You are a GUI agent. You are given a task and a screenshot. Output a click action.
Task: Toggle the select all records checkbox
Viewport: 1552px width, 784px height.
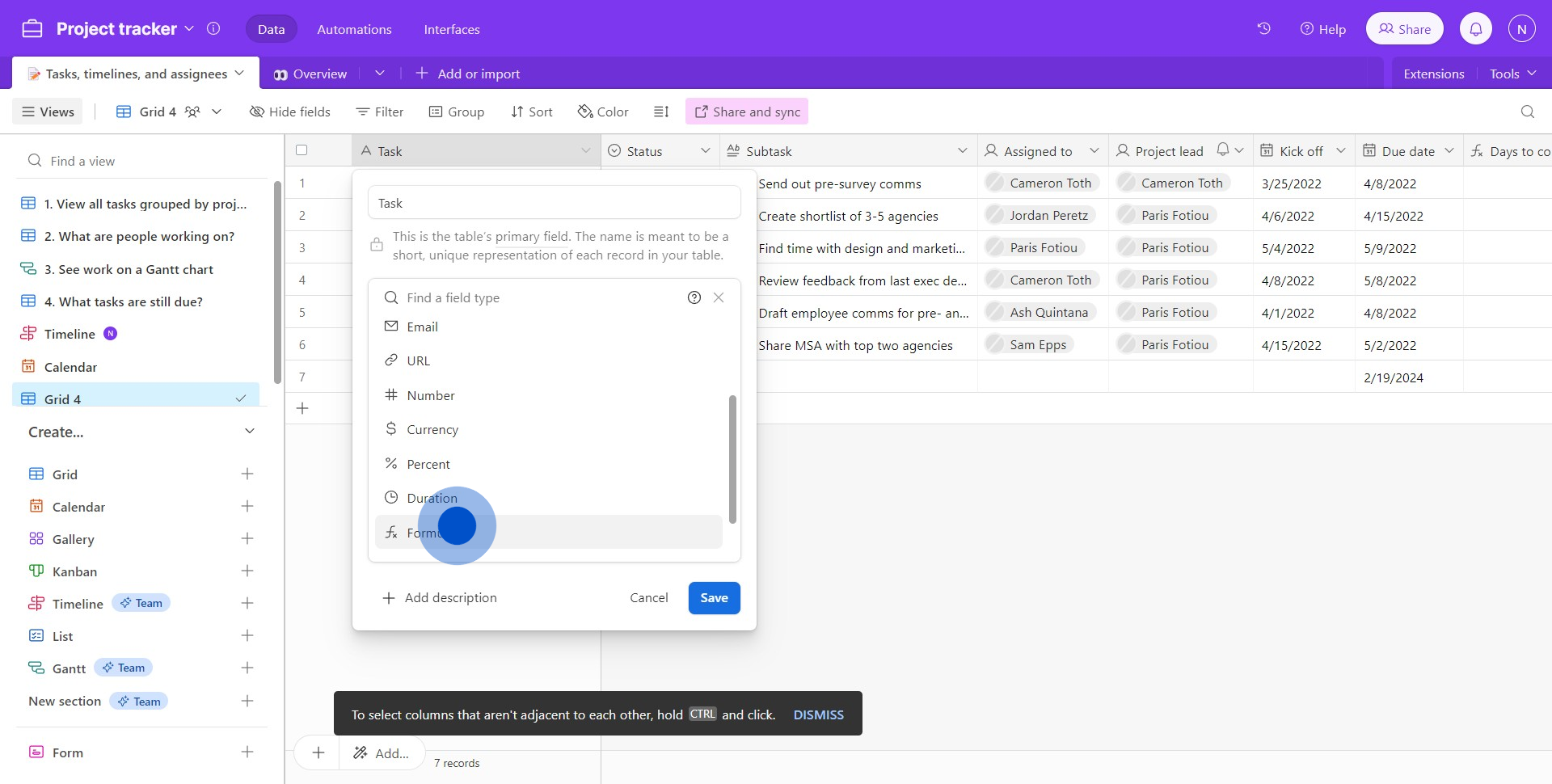coord(302,150)
